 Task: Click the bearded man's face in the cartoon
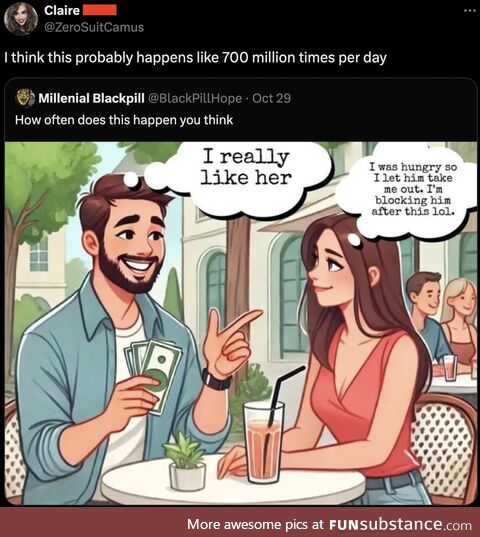click(x=132, y=245)
